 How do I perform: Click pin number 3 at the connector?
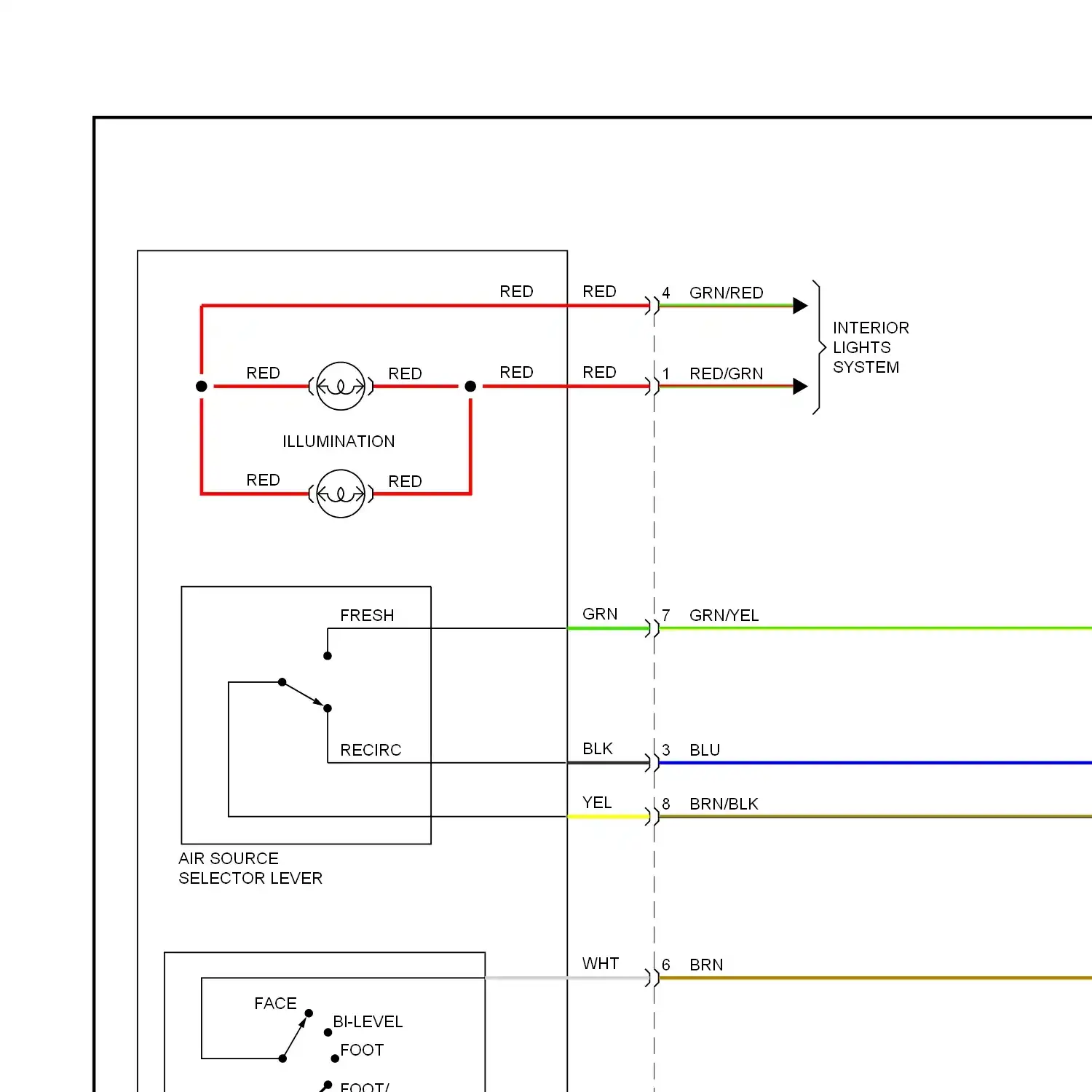coord(665,750)
